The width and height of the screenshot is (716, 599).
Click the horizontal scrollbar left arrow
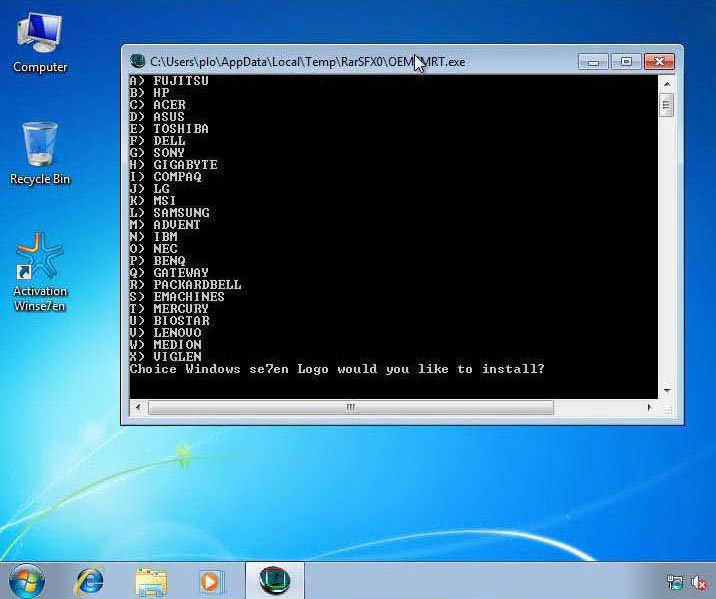point(138,407)
